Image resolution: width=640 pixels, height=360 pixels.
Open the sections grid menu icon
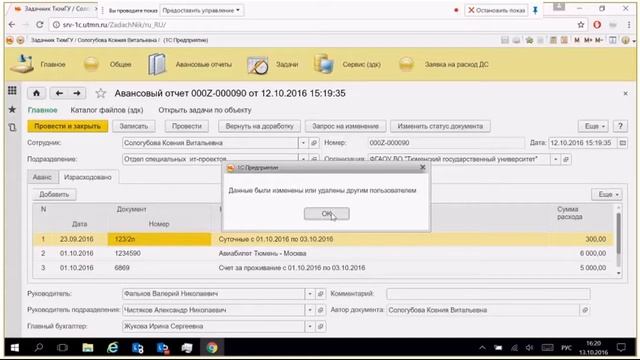pos(12,91)
